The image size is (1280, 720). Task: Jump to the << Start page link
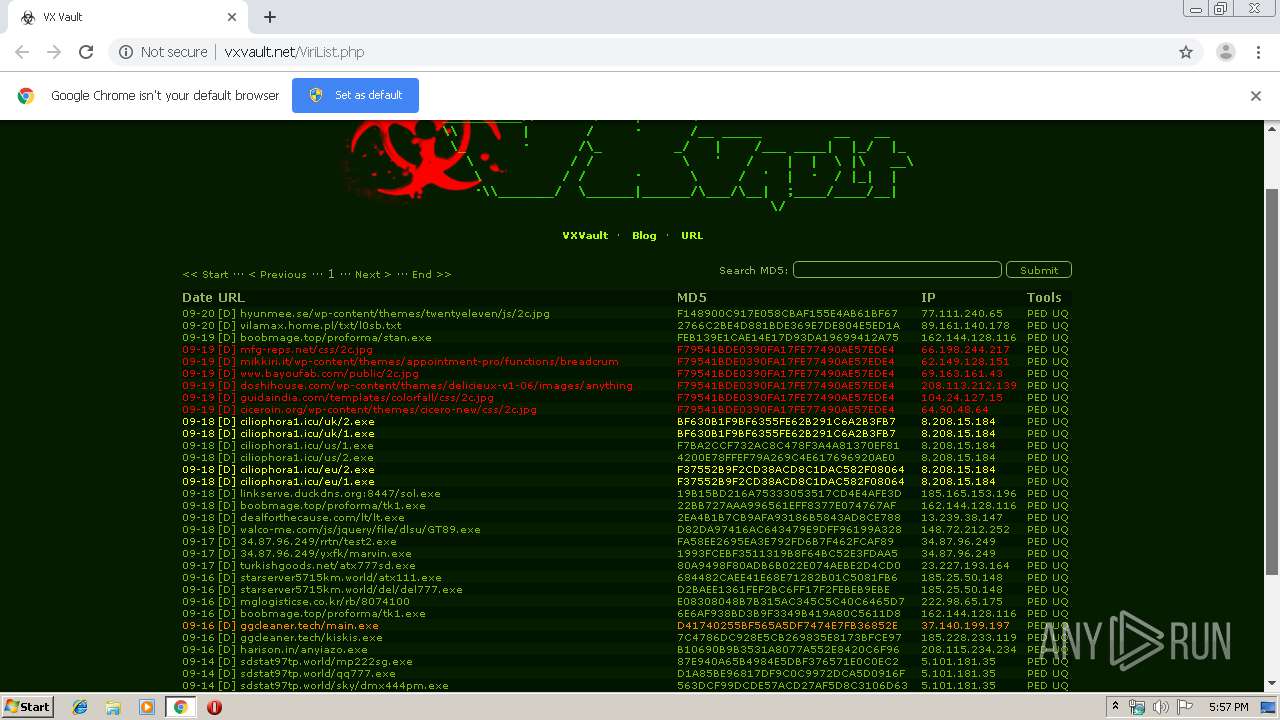[x=205, y=274]
